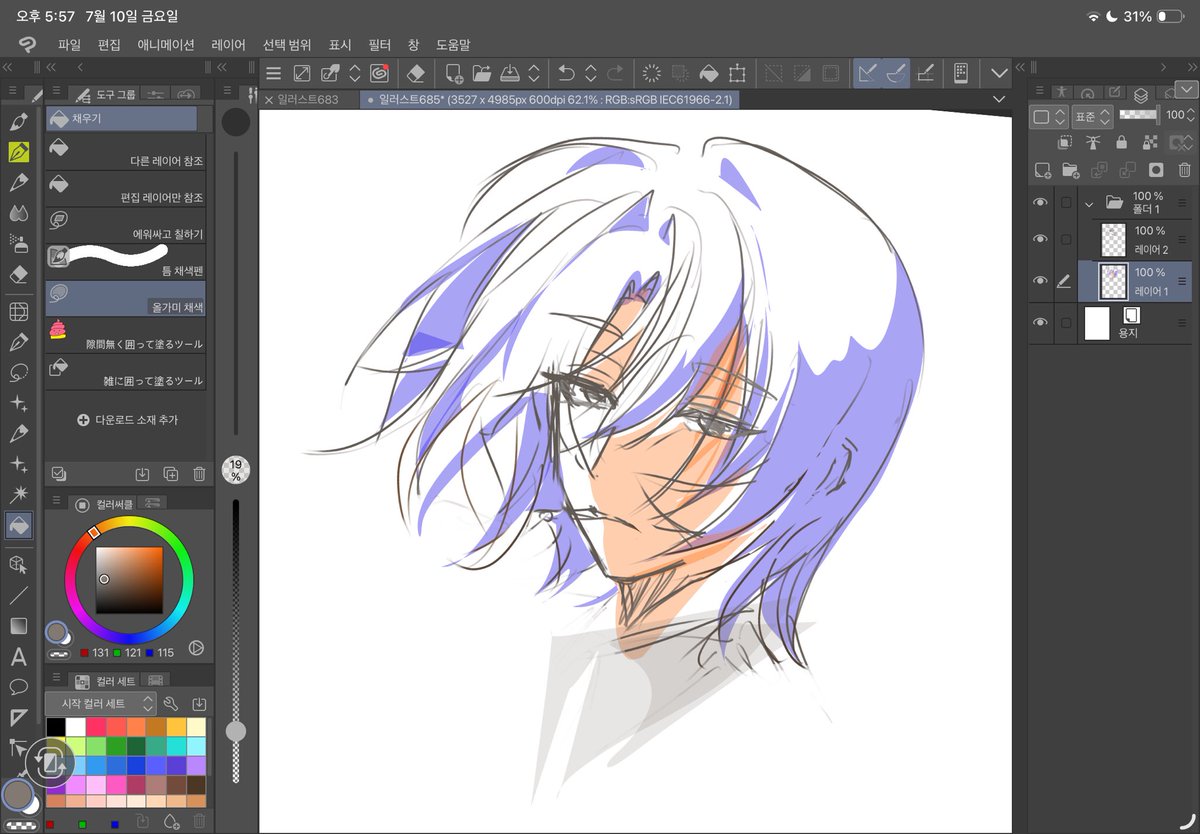Open the 시작 컬러 세트 color set dropdown

[x=101, y=703]
